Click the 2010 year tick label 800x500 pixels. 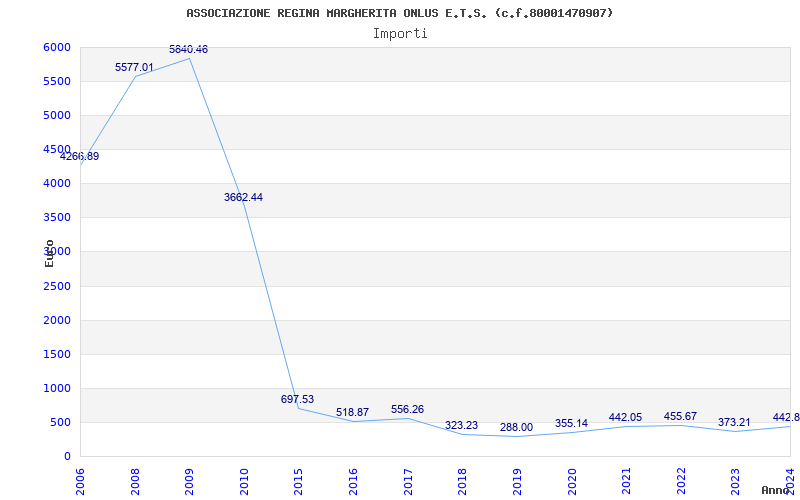click(x=244, y=482)
